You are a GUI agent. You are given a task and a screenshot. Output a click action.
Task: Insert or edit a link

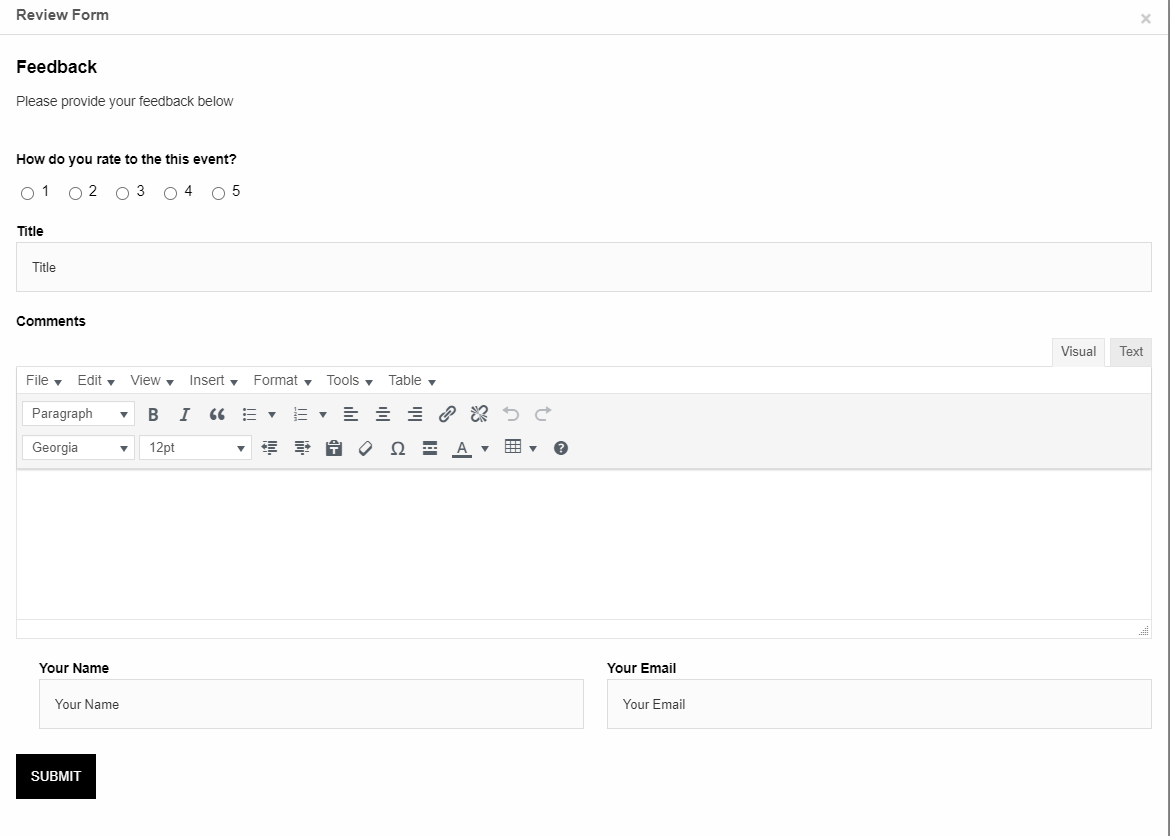pos(447,414)
